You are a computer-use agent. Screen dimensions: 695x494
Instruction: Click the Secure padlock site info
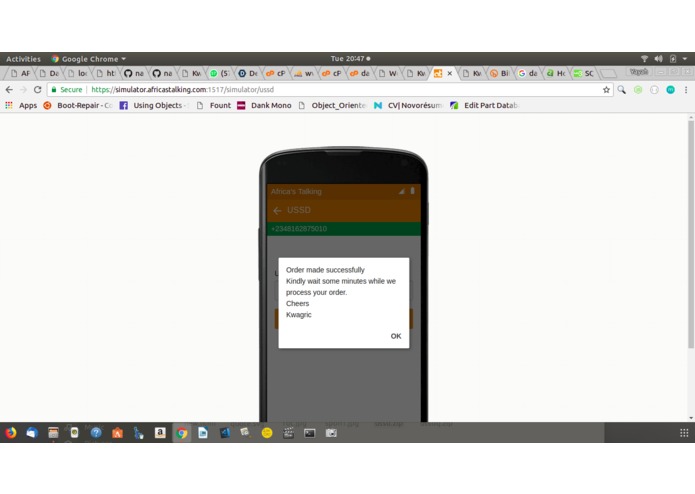(66, 89)
